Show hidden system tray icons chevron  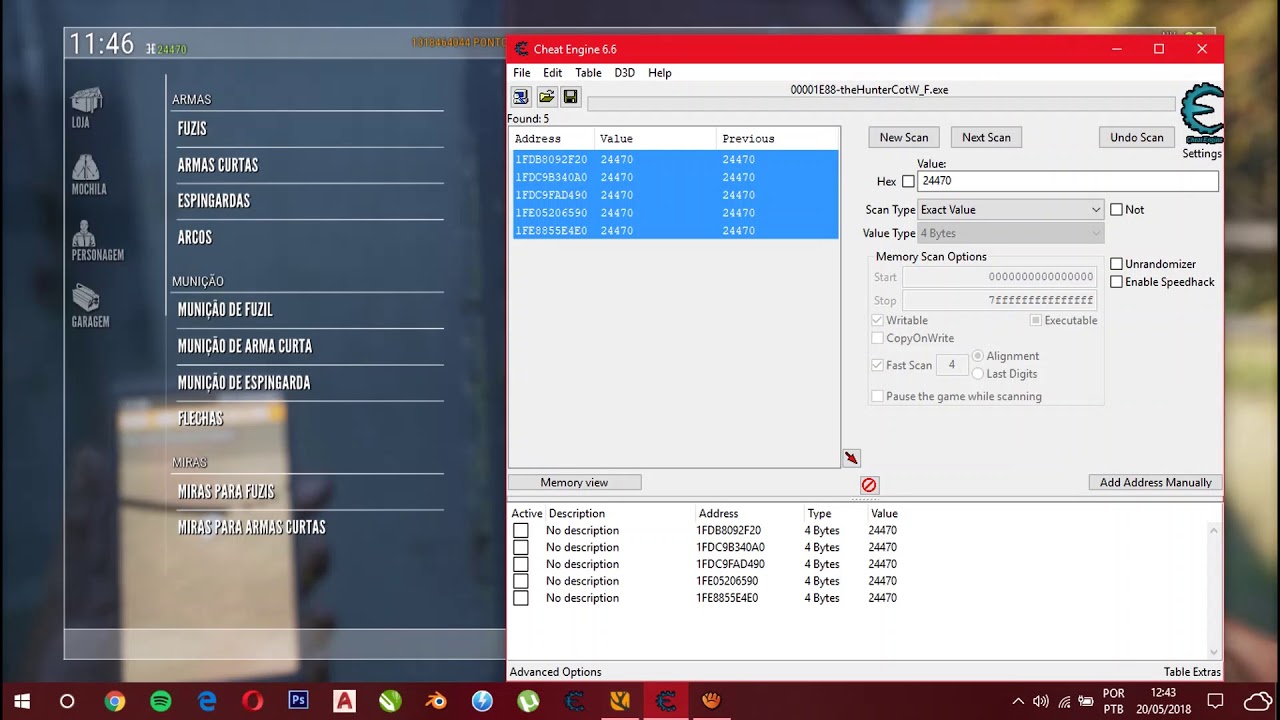(x=1018, y=701)
